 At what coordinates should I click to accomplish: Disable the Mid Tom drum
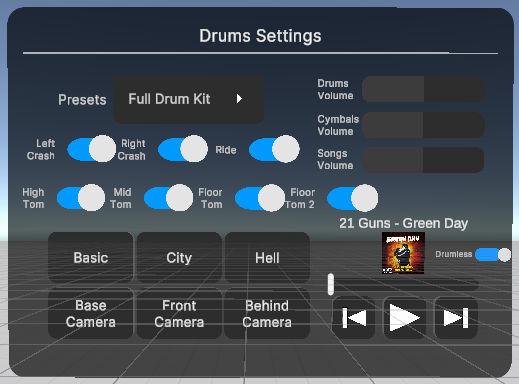coord(168,198)
